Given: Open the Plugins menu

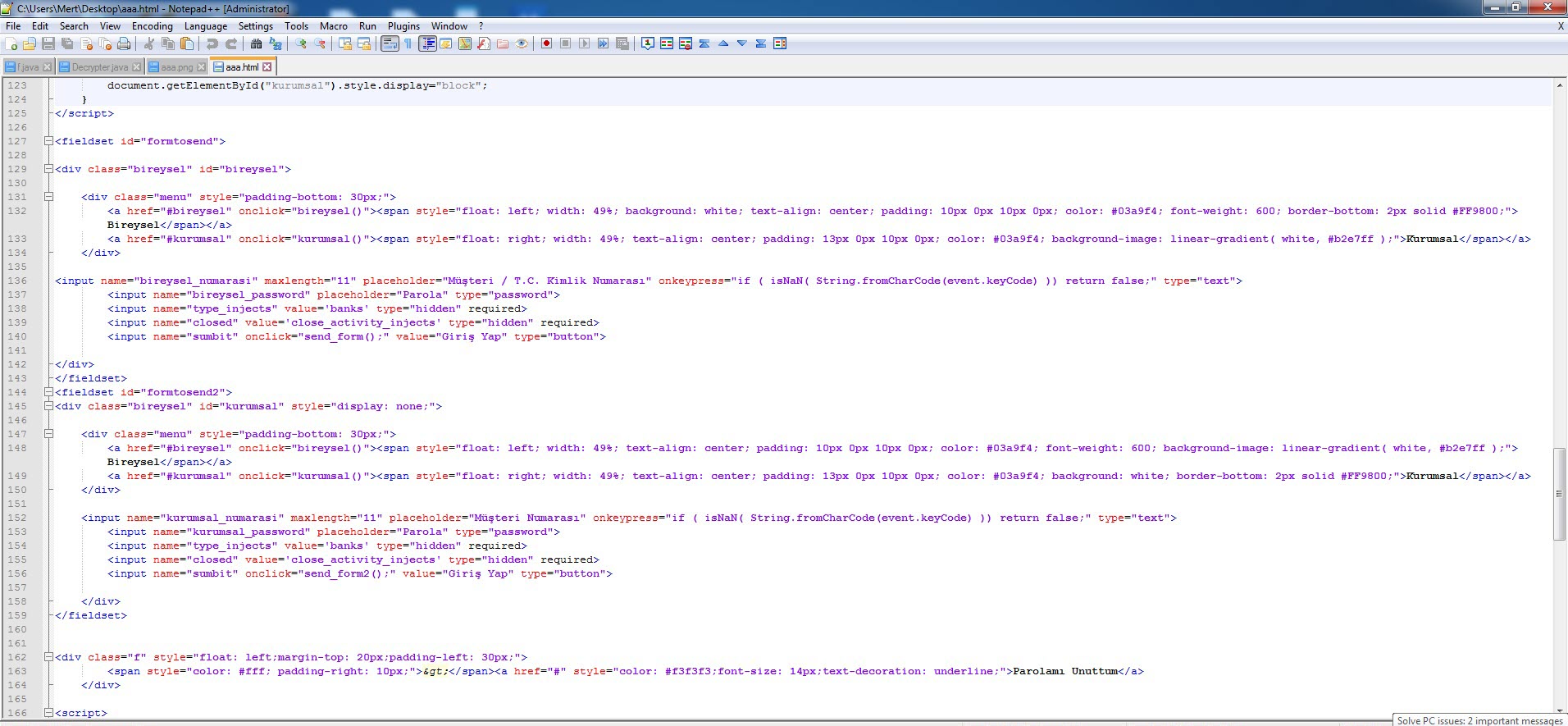Looking at the screenshot, I should point(403,26).
